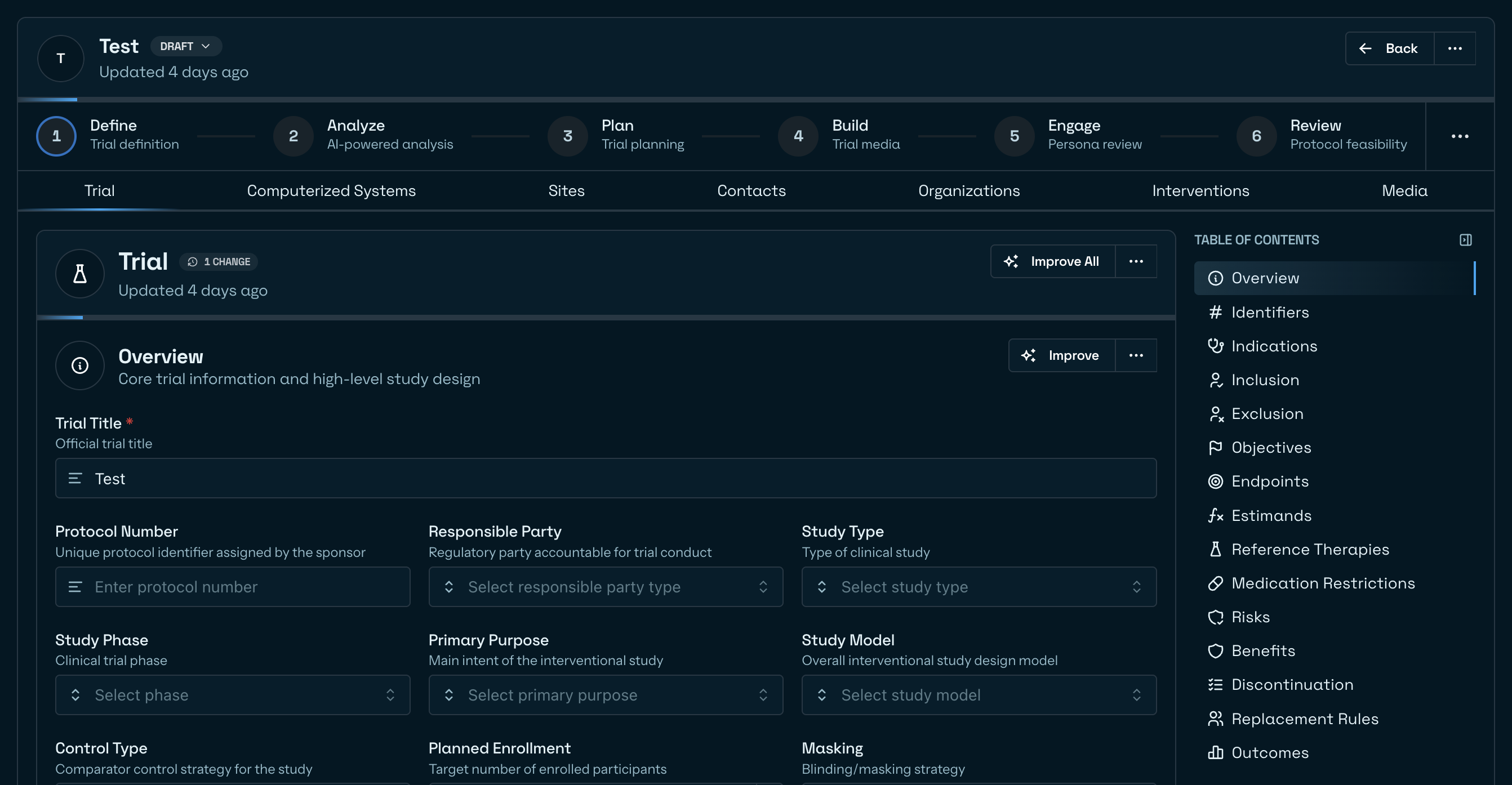Image resolution: width=1512 pixels, height=785 pixels.
Task: Click the Trial flask icon in card header
Action: point(80,274)
